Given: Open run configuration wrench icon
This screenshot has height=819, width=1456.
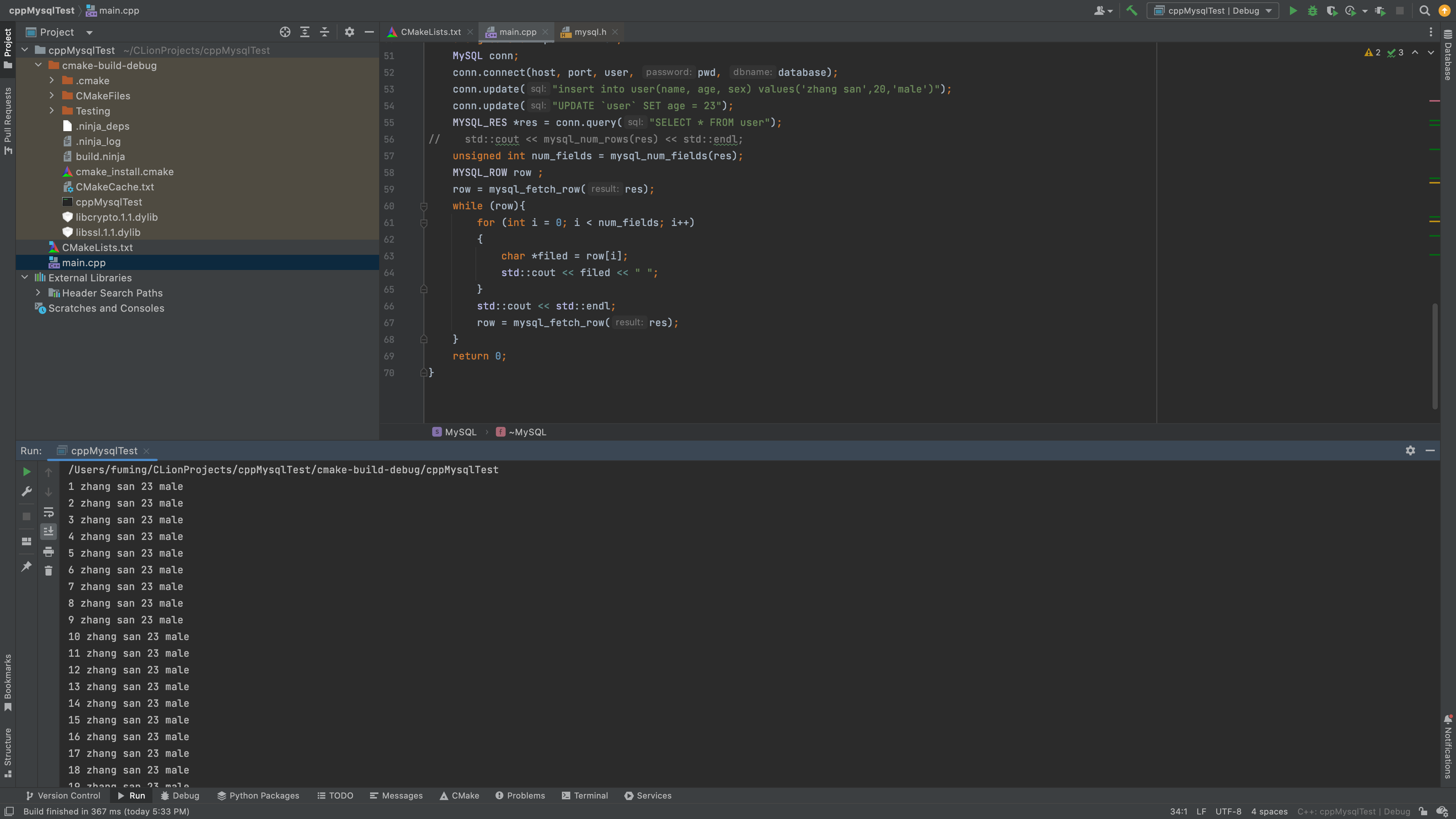Looking at the screenshot, I should pos(27,492).
